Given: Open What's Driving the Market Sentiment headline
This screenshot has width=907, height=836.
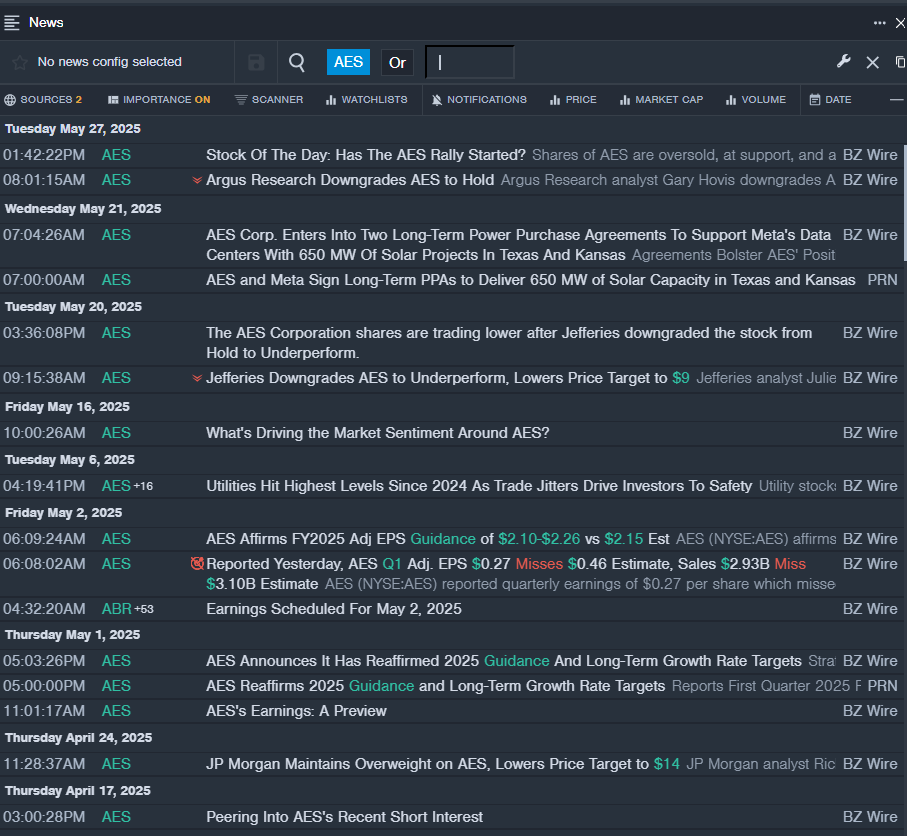Looking at the screenshot, I should [x=378, y=433].
